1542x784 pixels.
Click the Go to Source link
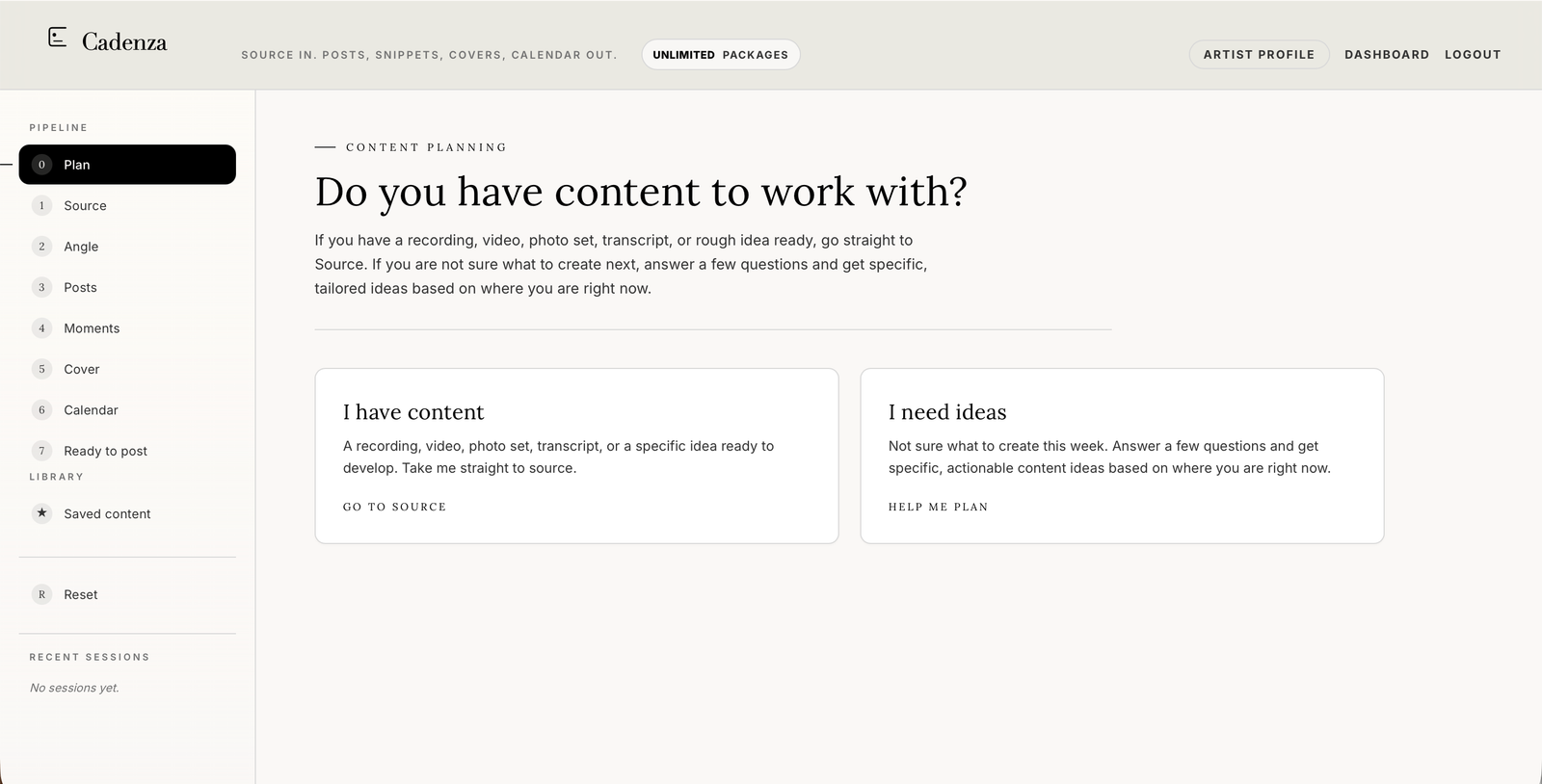(395, 507)
